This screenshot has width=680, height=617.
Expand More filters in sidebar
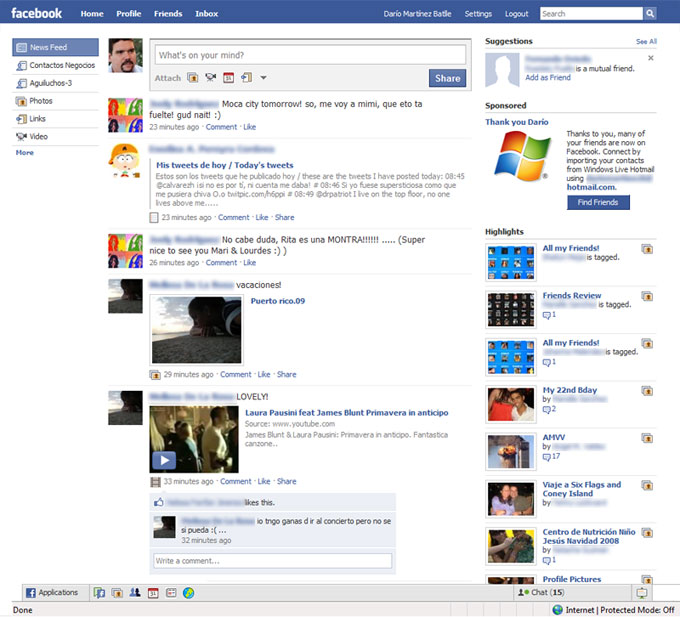[24, 153]
